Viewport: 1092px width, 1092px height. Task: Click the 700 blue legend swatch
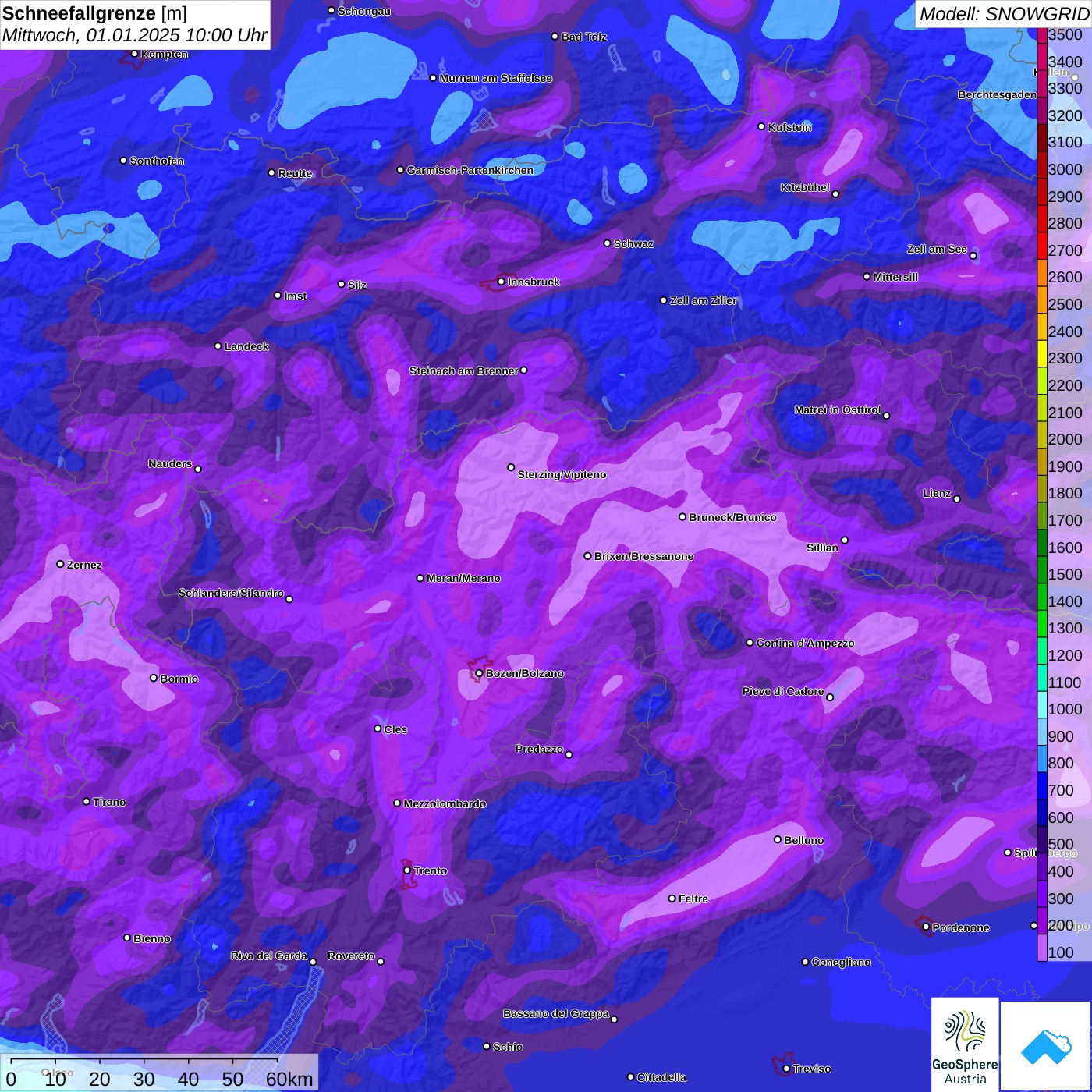(1042, 786)
